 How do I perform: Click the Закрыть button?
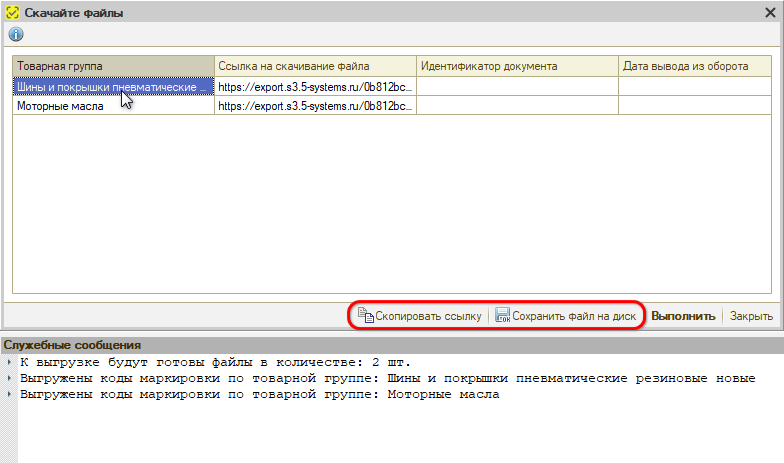pos(751,316)
